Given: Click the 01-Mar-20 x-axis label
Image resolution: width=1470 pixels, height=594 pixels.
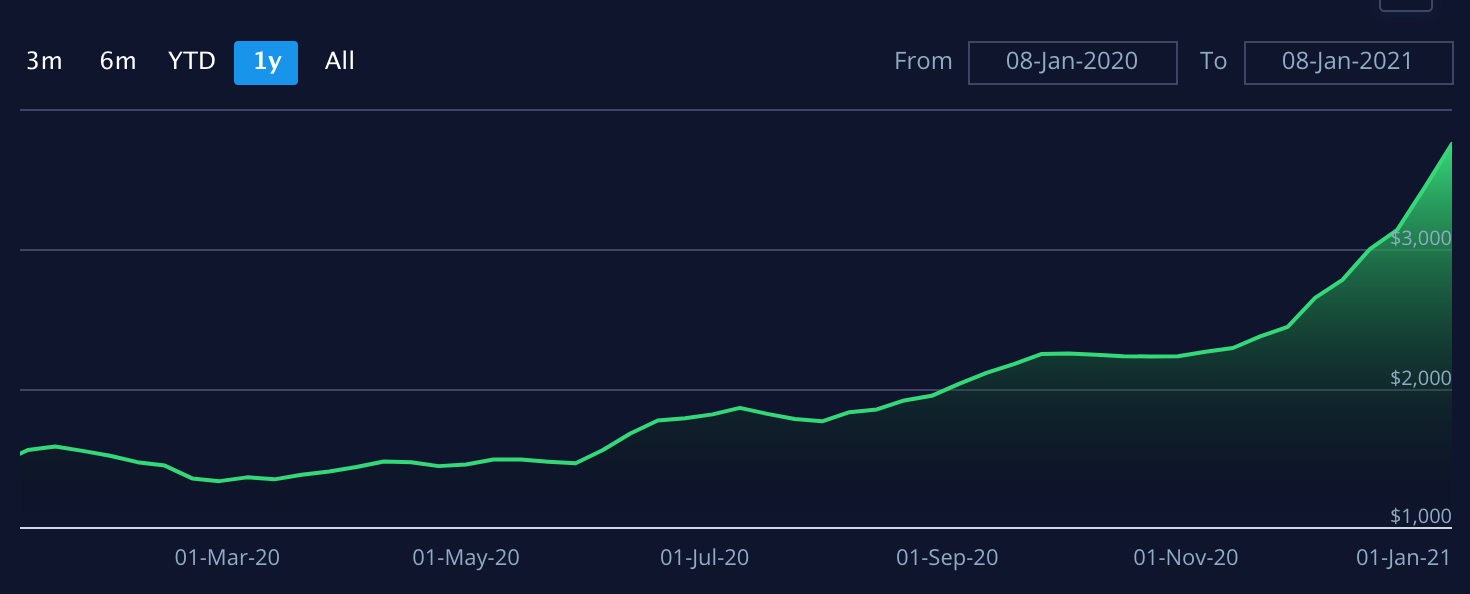Looking at the screenshot, I should click(x=227, y=558).
